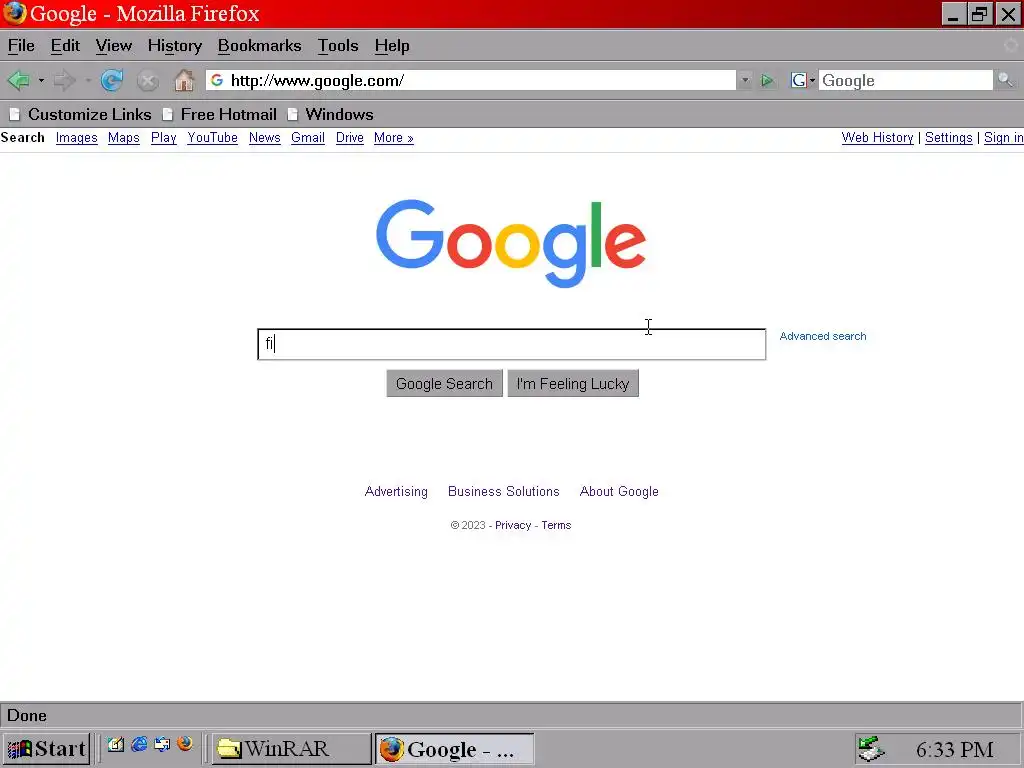Screen dimensions: 1024x768
Task: Reload the page with the Refresh icon
Action: click(x=112, y=80)
